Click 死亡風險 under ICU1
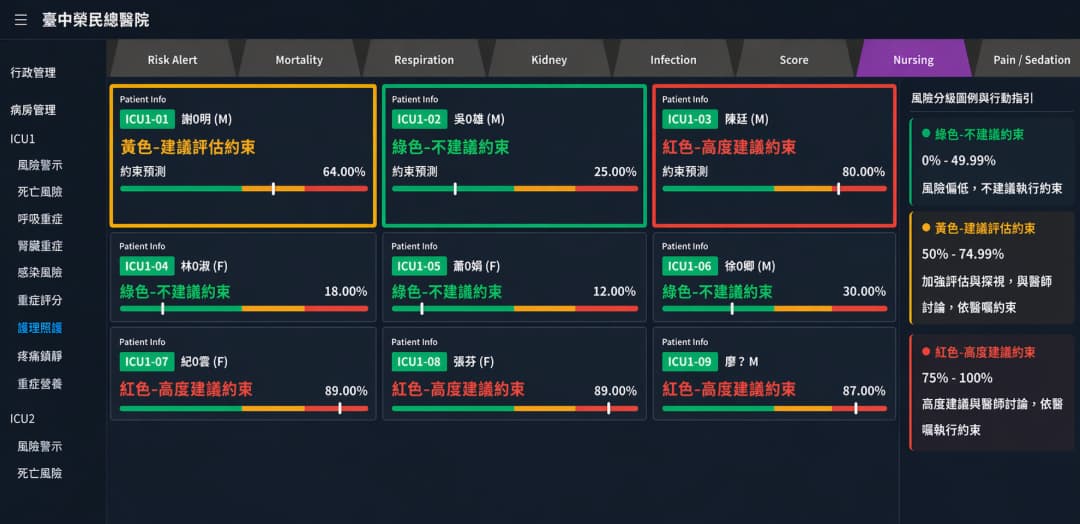This screenshot has height=524, width=1080. 40,192
